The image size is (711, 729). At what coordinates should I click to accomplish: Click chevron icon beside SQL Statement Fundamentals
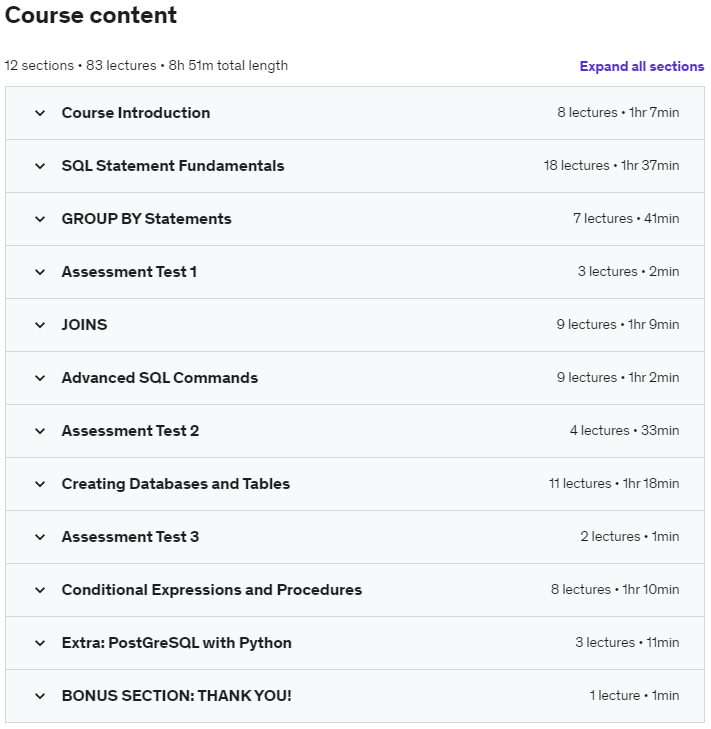pyautogui.click(x=40, y=166)
